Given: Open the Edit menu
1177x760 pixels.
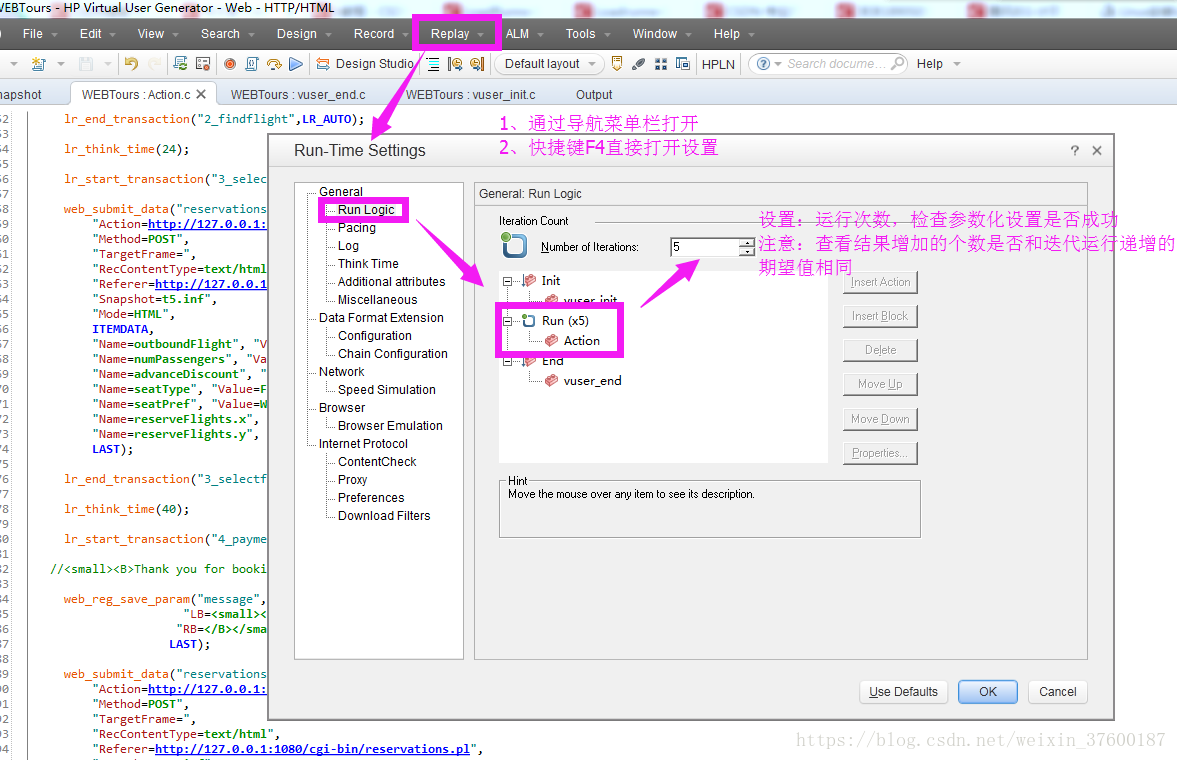Looking at the screenshot, I should click(x=91, y=34).
